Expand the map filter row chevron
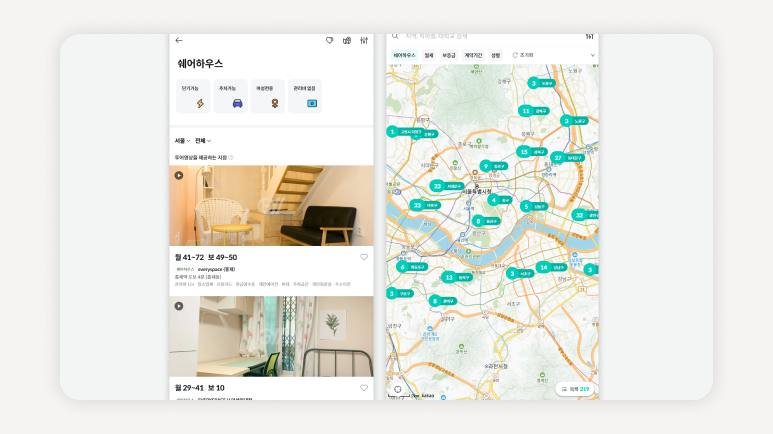This screenshot has height=434, width=773. [x=592, y=55]
